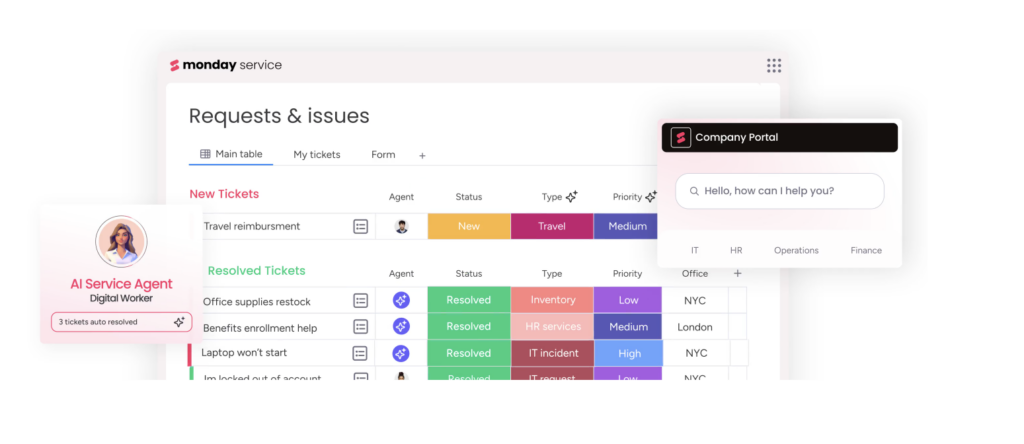Click AI agent icon on Laptop won't start row
Screen dimensions: 1024x444
pos(401,353)
